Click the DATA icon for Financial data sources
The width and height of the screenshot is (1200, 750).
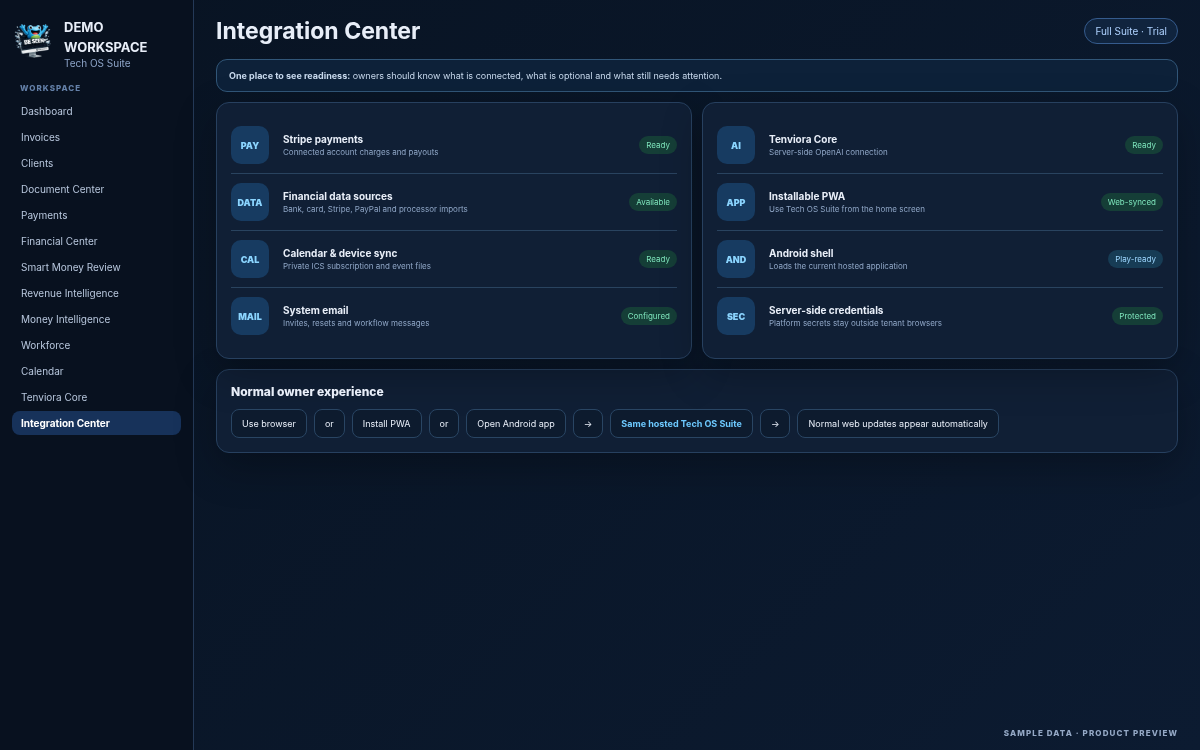[250, 202]
